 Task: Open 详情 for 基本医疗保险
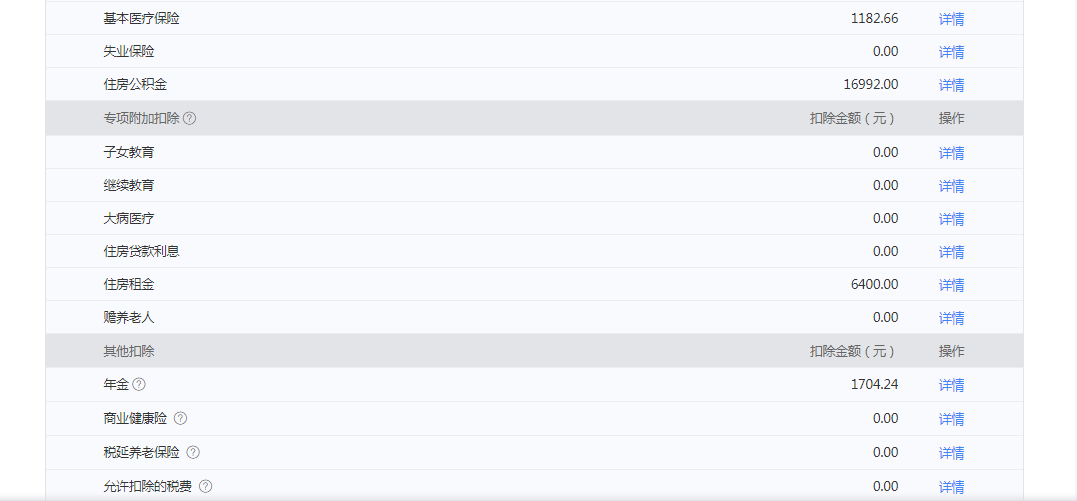(x=951, y=19)
